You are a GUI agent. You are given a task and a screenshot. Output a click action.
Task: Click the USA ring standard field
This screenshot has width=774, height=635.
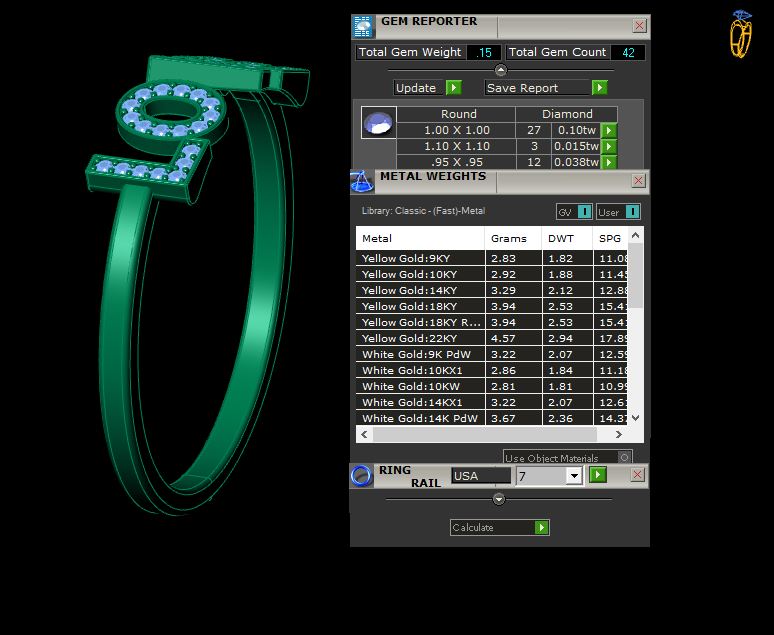(481, 476)
